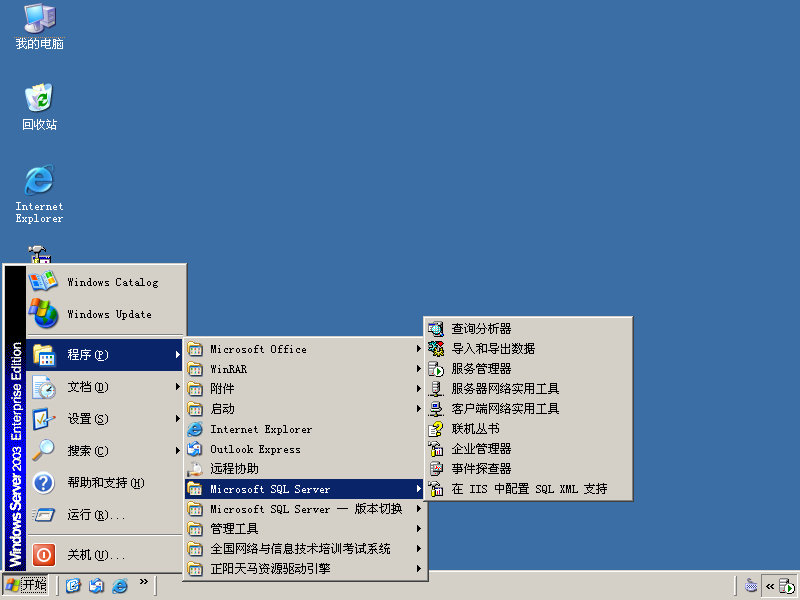Open Microsoft SQL Server — 版本切换 folder
This screenshot has height=600, width=800.
tap(305, 509)
